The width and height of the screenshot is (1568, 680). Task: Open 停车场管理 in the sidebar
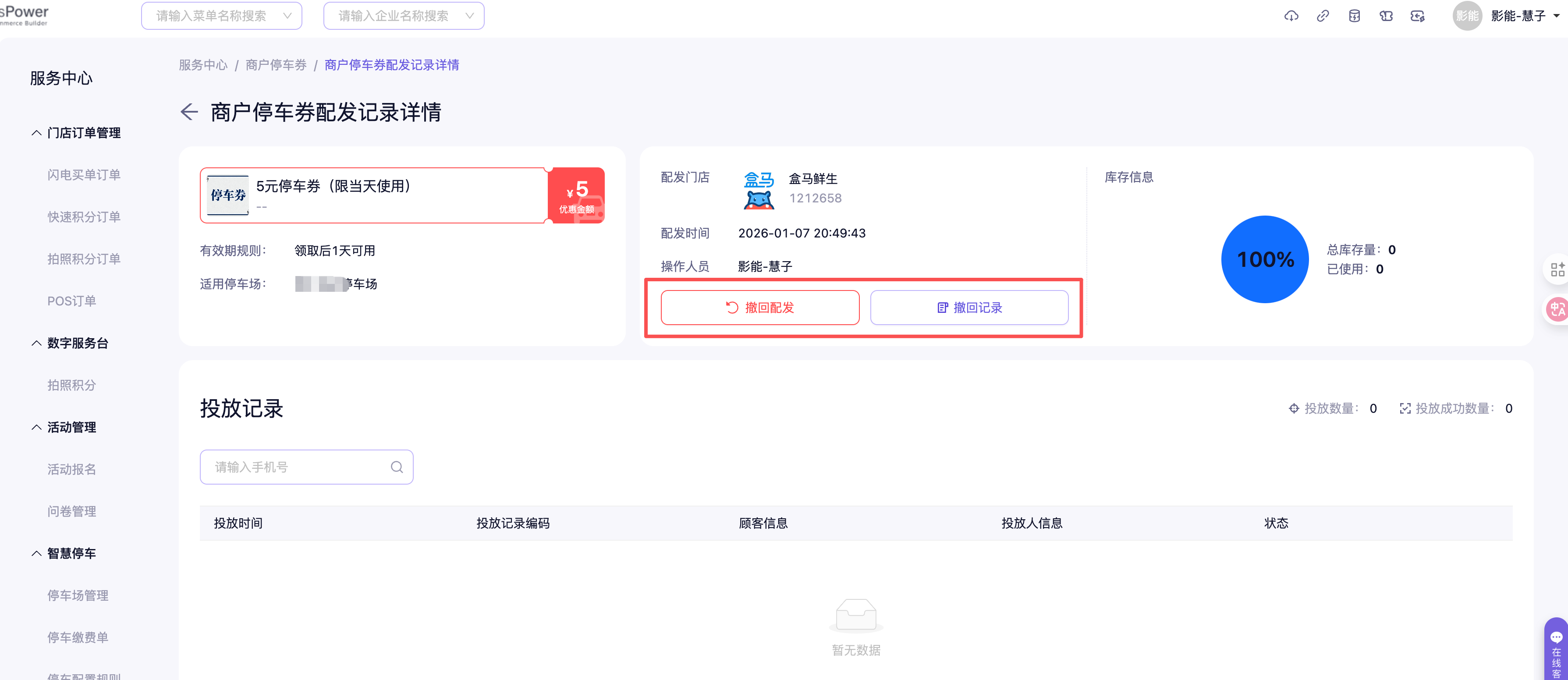click(78, 595)
